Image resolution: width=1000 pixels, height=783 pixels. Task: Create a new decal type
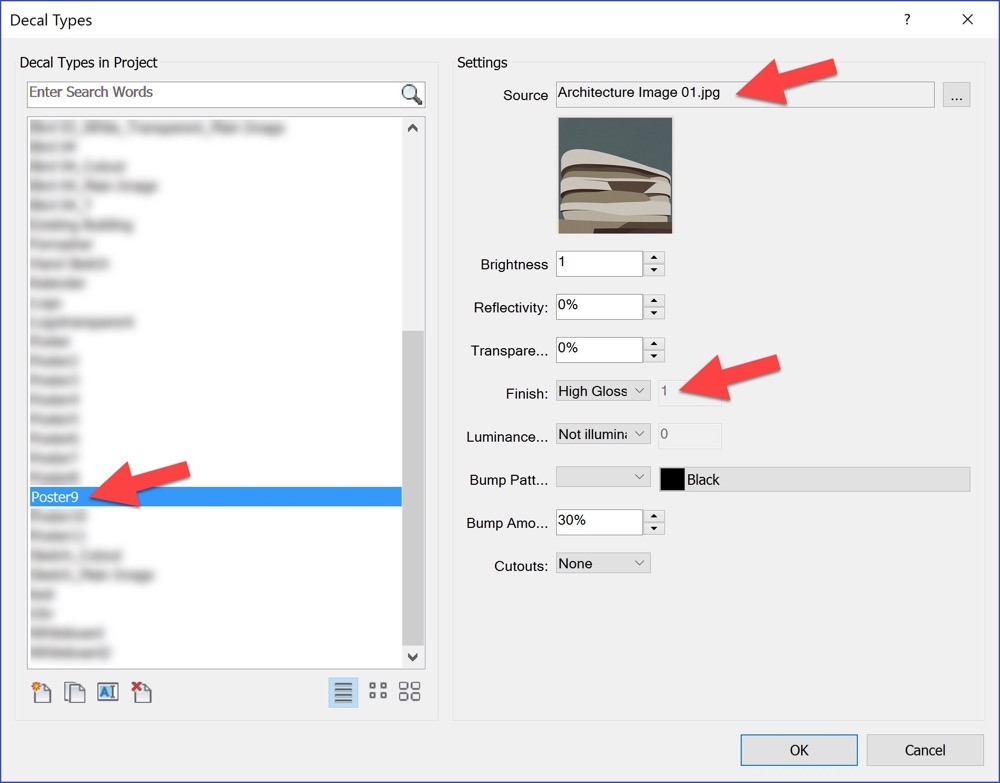click(40, 691)
